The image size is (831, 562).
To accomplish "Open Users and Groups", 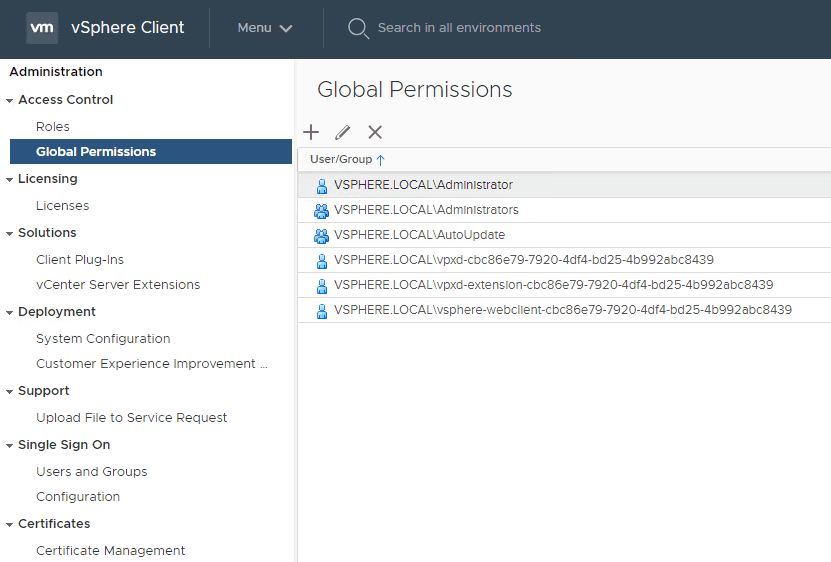I will pos(92,472).
